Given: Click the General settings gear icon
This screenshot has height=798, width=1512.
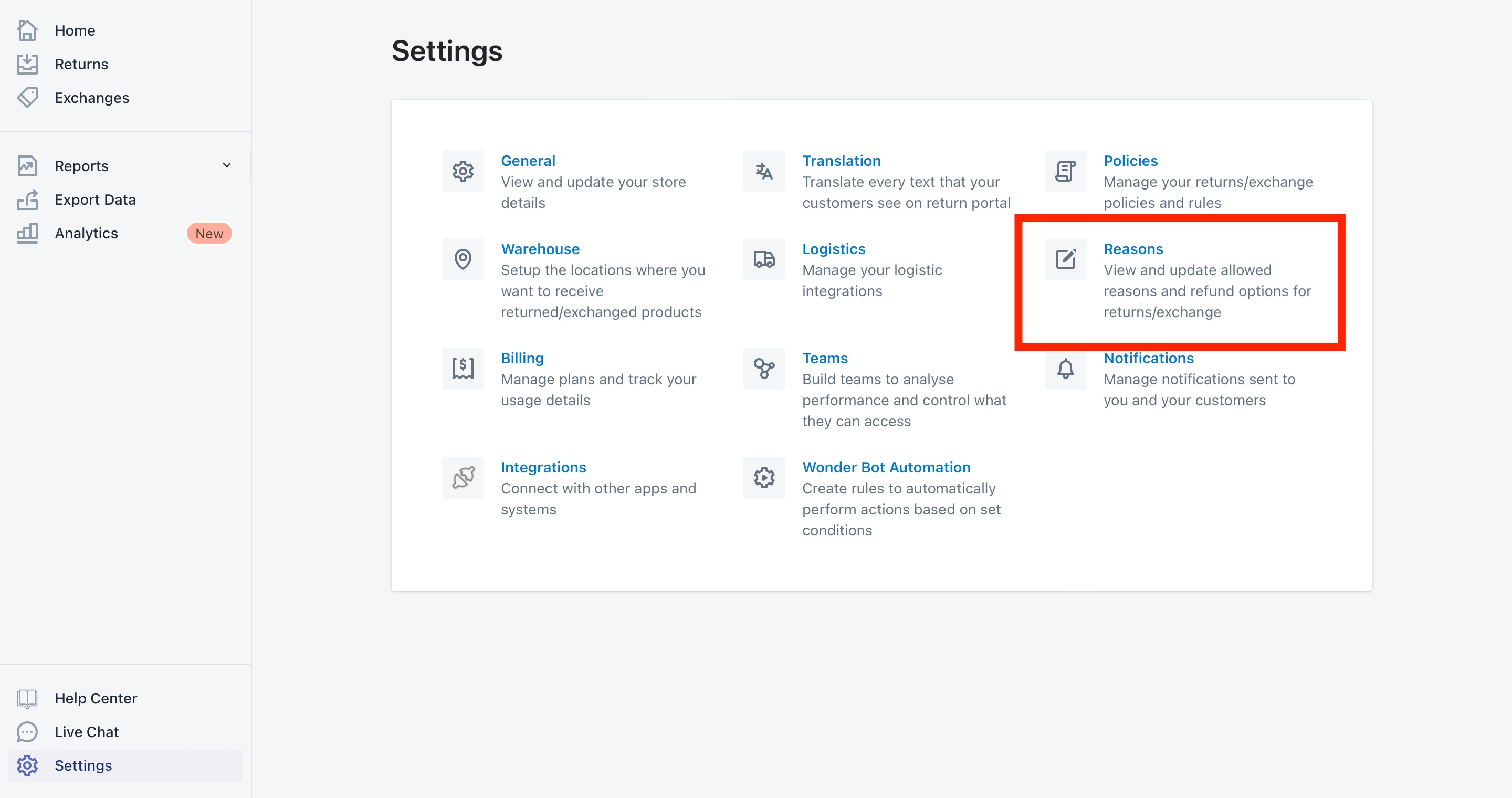Looking at the screenshot, I should tap(463, 171).
